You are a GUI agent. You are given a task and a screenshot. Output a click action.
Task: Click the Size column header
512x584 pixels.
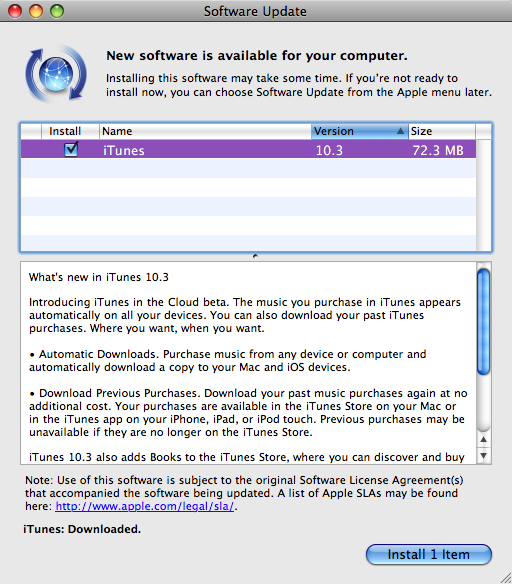point(442,131)
